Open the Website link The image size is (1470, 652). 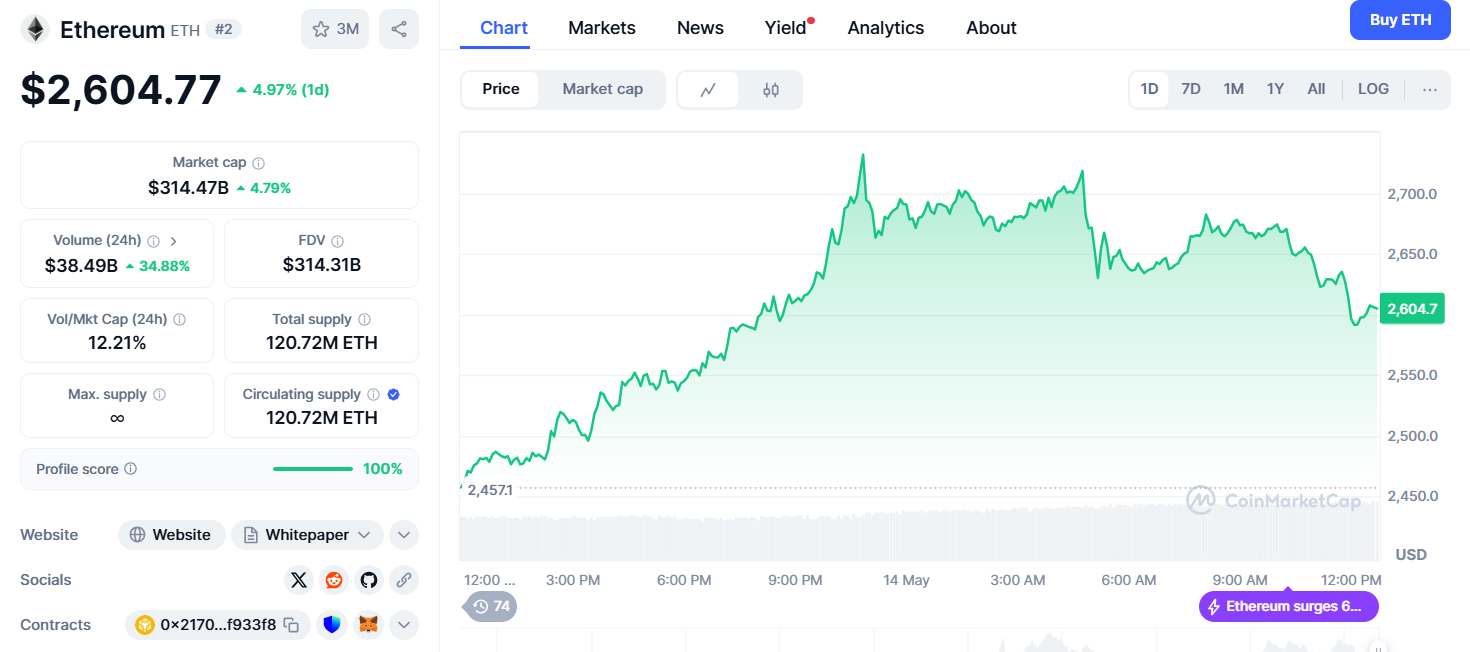tap(171, 535)
